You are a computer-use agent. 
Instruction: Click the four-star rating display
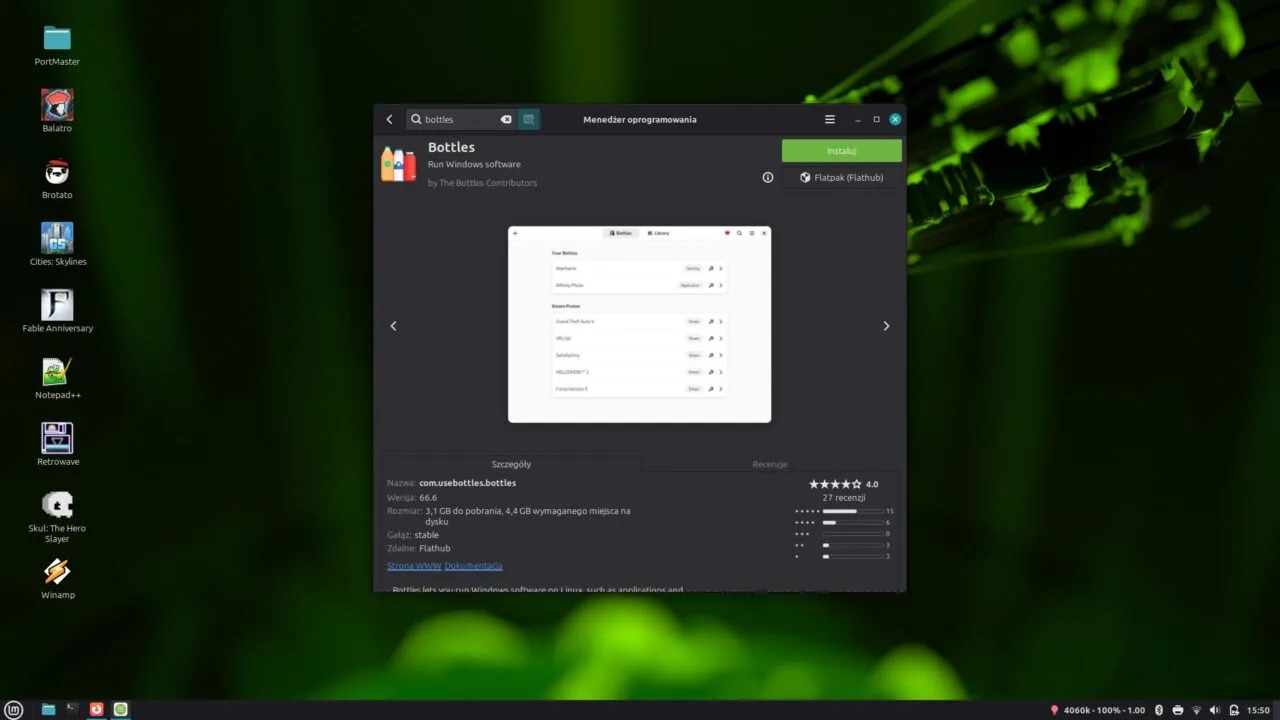tap(835, 484)
